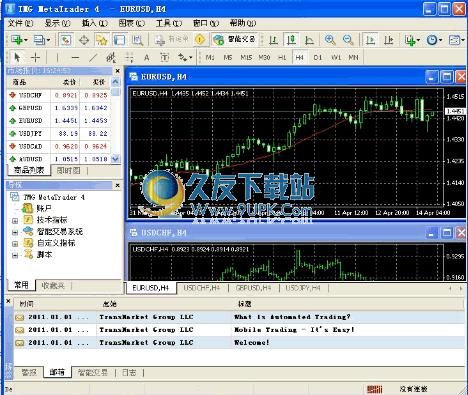The width and height of the screenshot is (468, 395).
Task: Switch to the USDJPY,H4 chart tab
Action: pos(303,288)
